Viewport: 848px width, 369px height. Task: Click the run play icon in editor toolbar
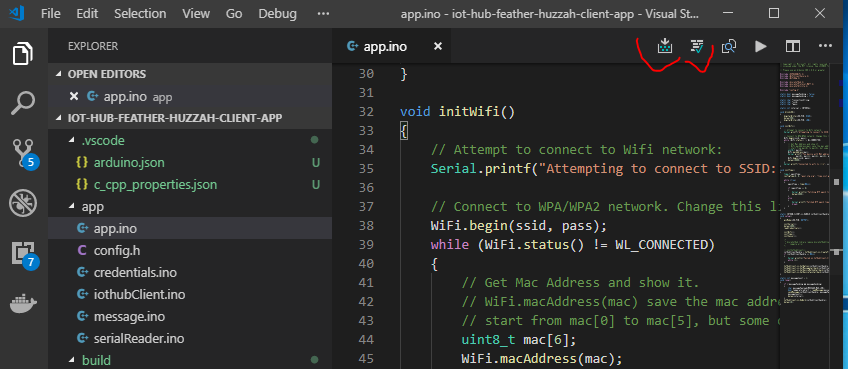[x=761, y=47]
